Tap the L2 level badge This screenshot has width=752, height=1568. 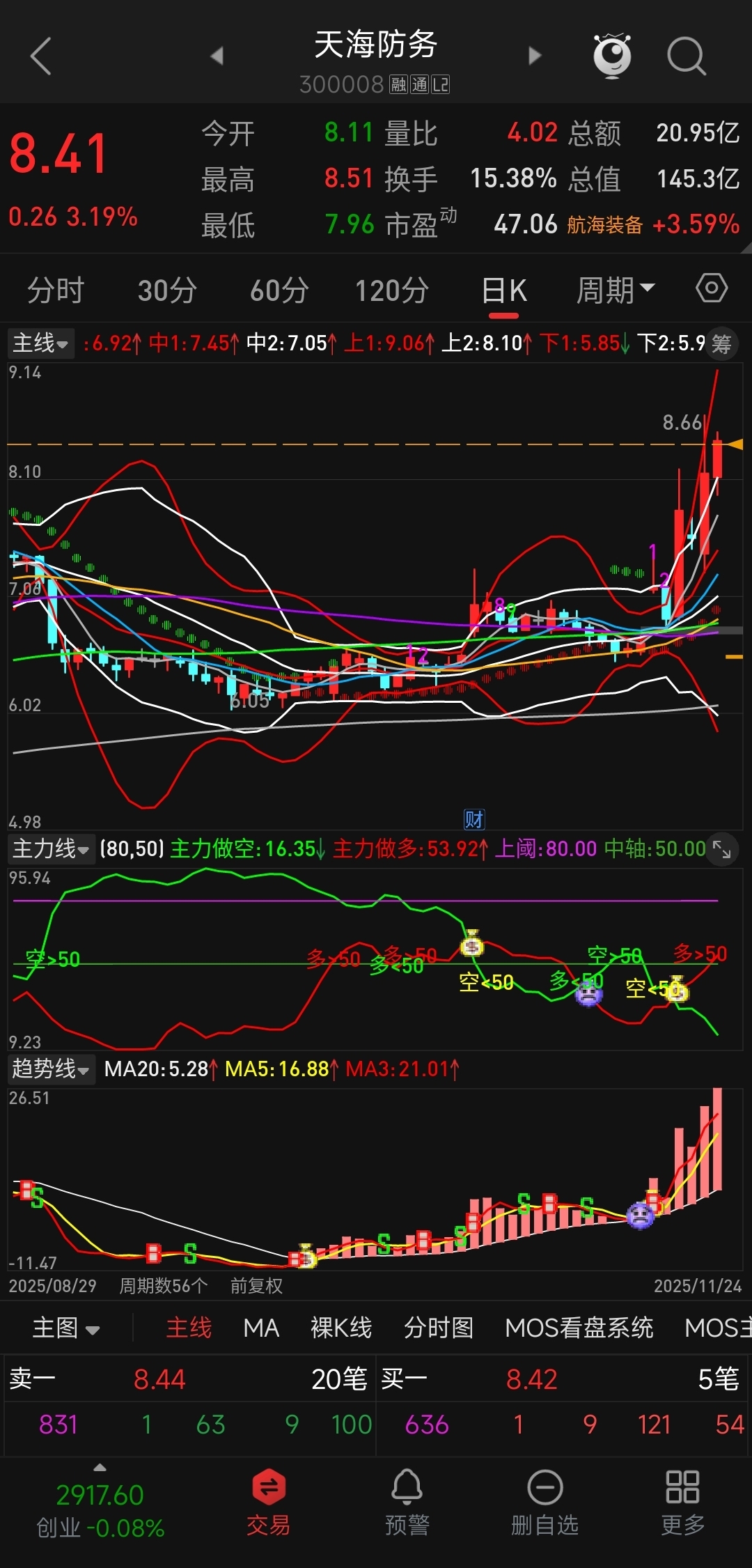coord(441,85)
